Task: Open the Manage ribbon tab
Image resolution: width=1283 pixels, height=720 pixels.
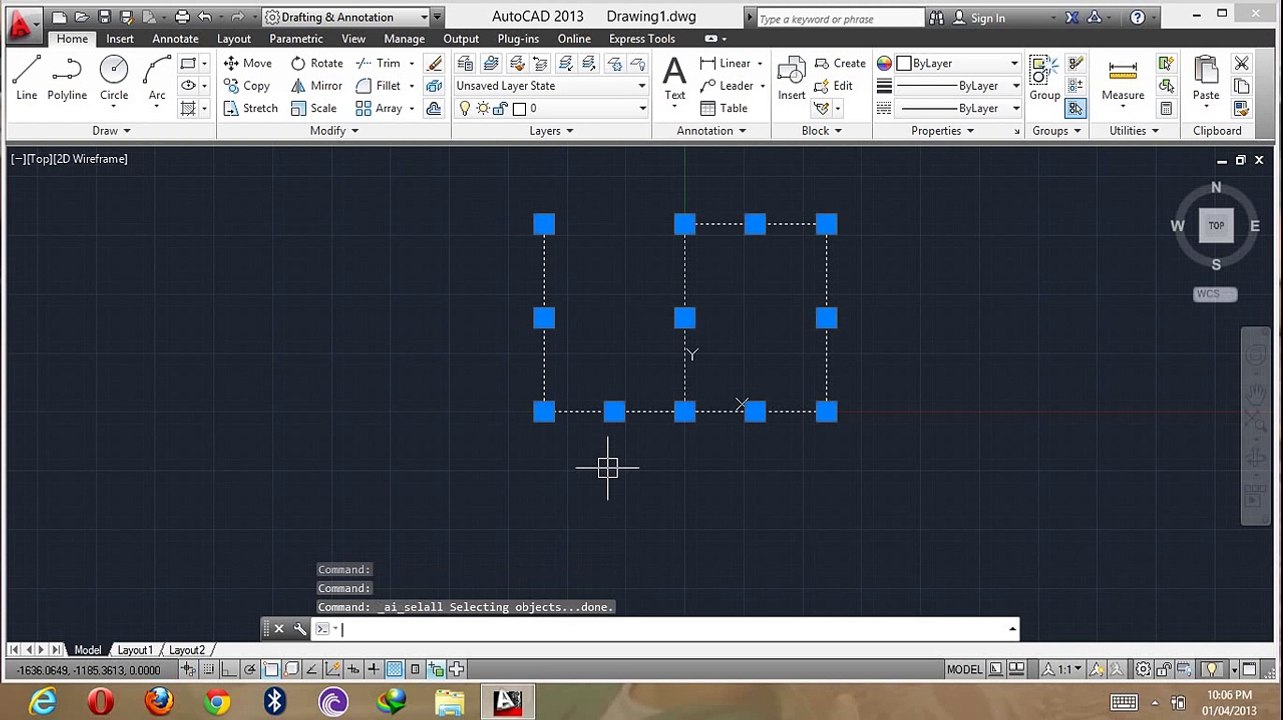Action: 404,39
